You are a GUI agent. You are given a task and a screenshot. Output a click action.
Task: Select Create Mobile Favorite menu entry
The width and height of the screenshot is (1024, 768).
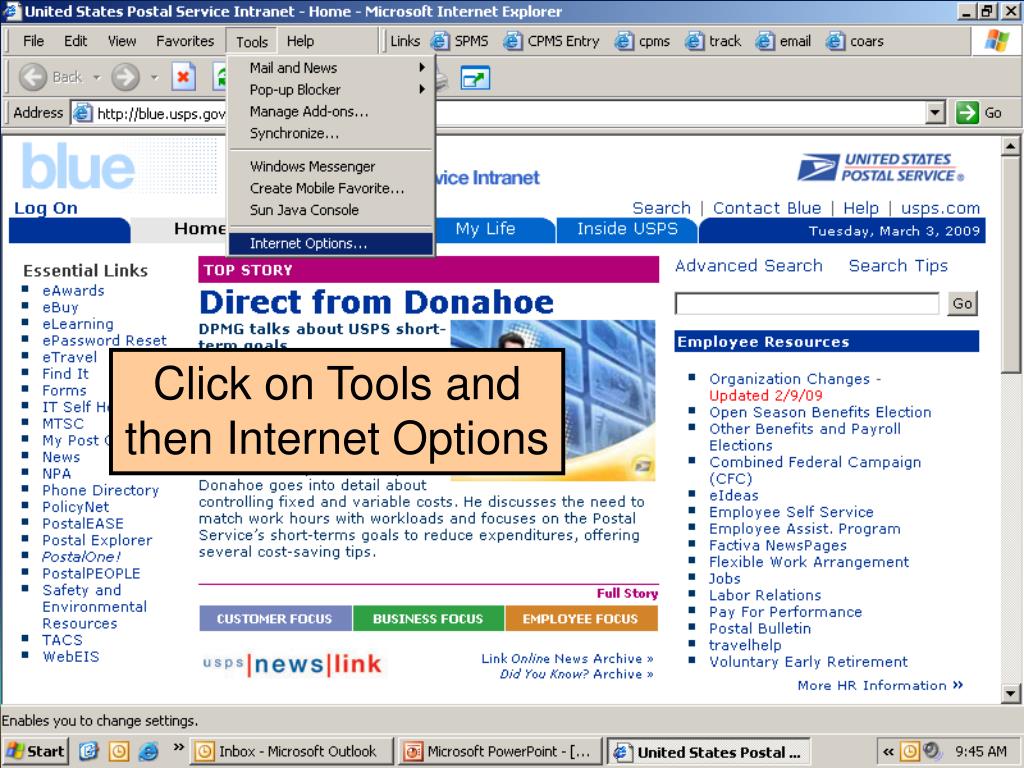click(x=330, y=188)
